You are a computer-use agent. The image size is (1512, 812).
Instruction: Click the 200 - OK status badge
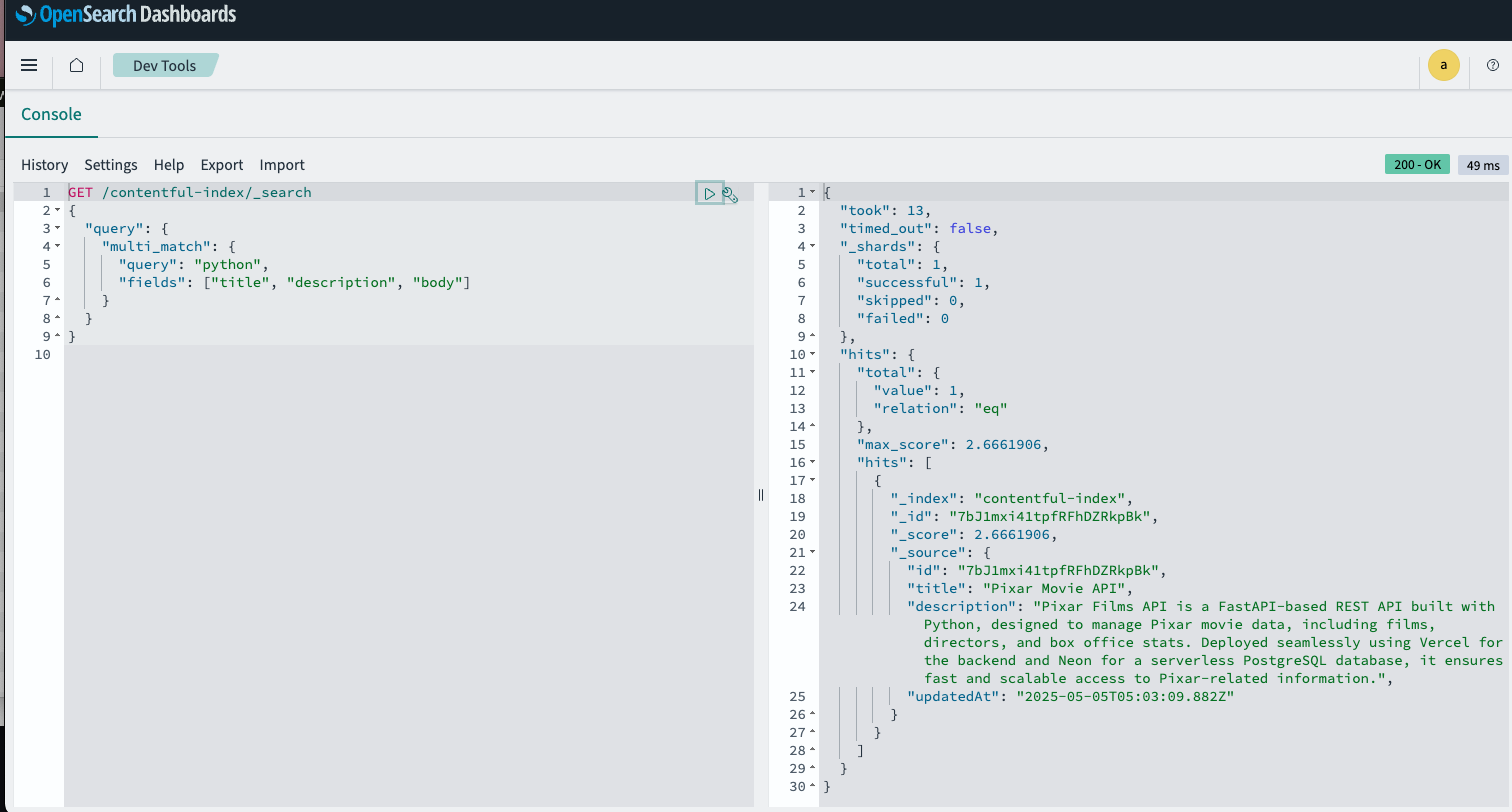tap(1417, 164)
